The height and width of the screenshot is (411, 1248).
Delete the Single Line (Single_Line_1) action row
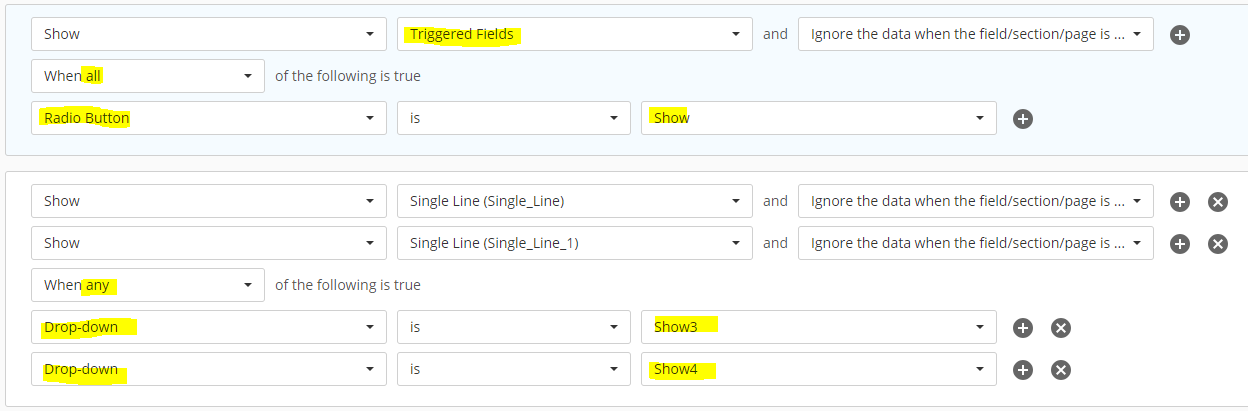(x=1218, y=243)
